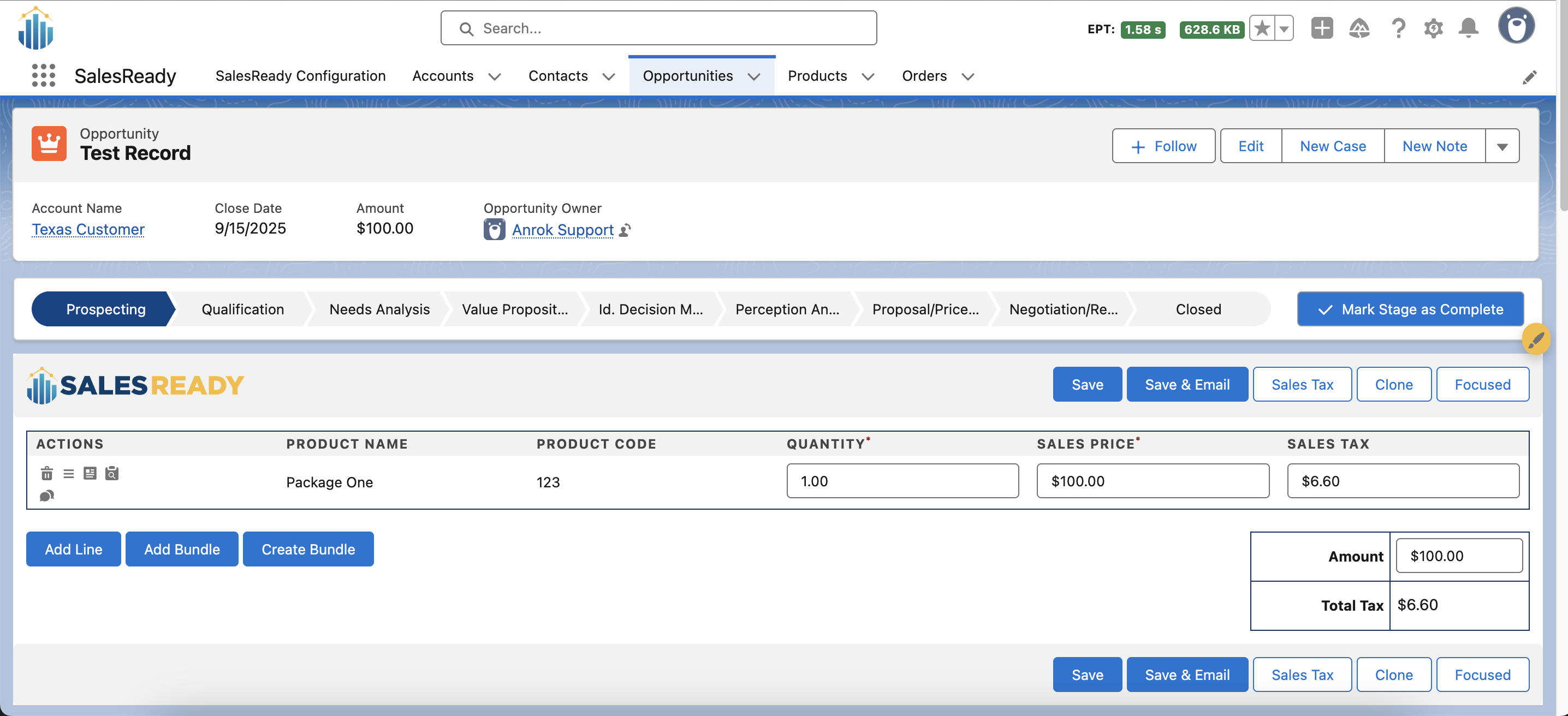Open the notifications bell

1468,28
